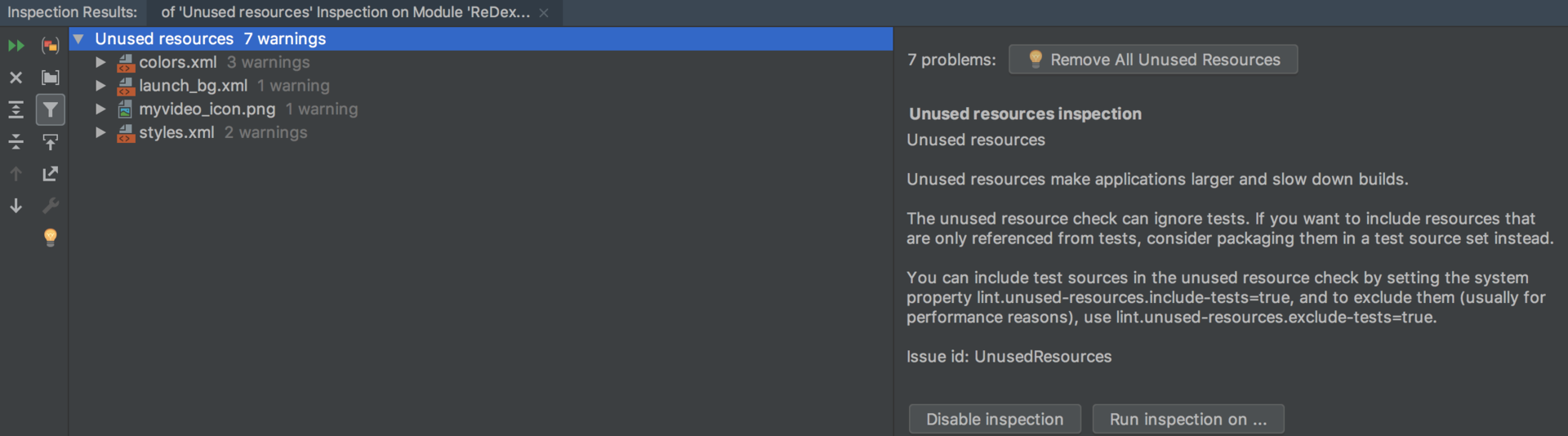The image size is (1568, 436).
Task: Click the Group by Severity icon
Action: click(x=51, y=46)
